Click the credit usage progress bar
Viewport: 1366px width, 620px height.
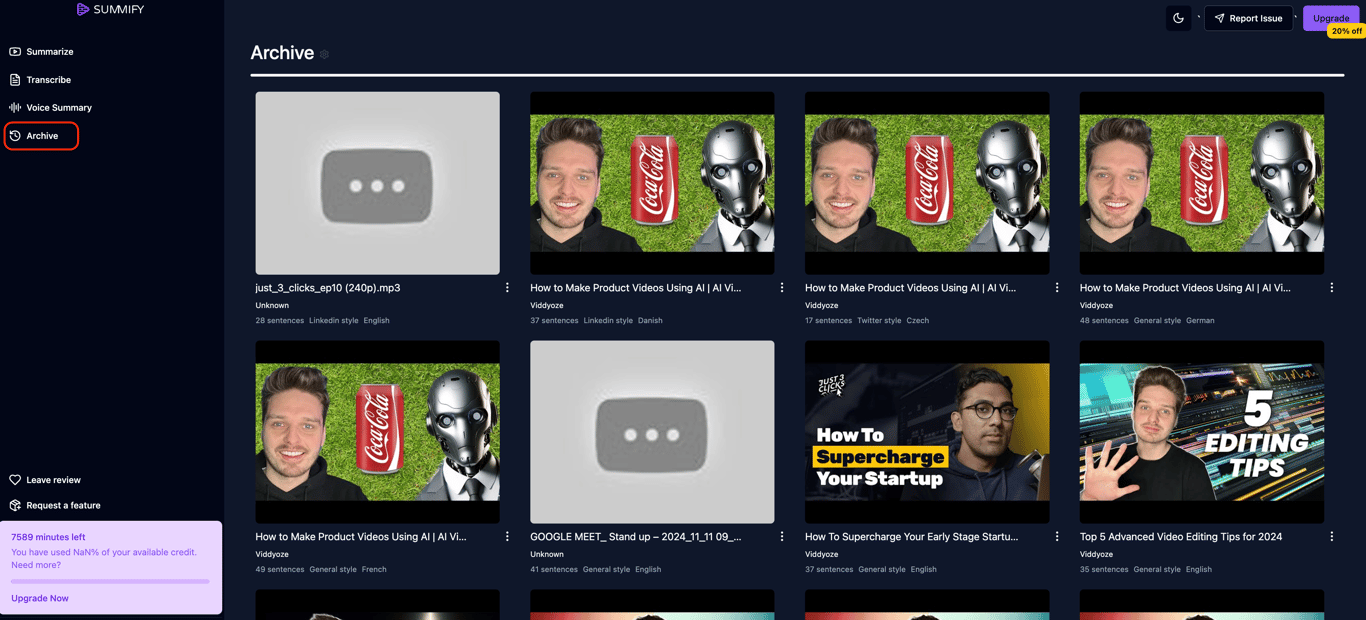point(110,581)
